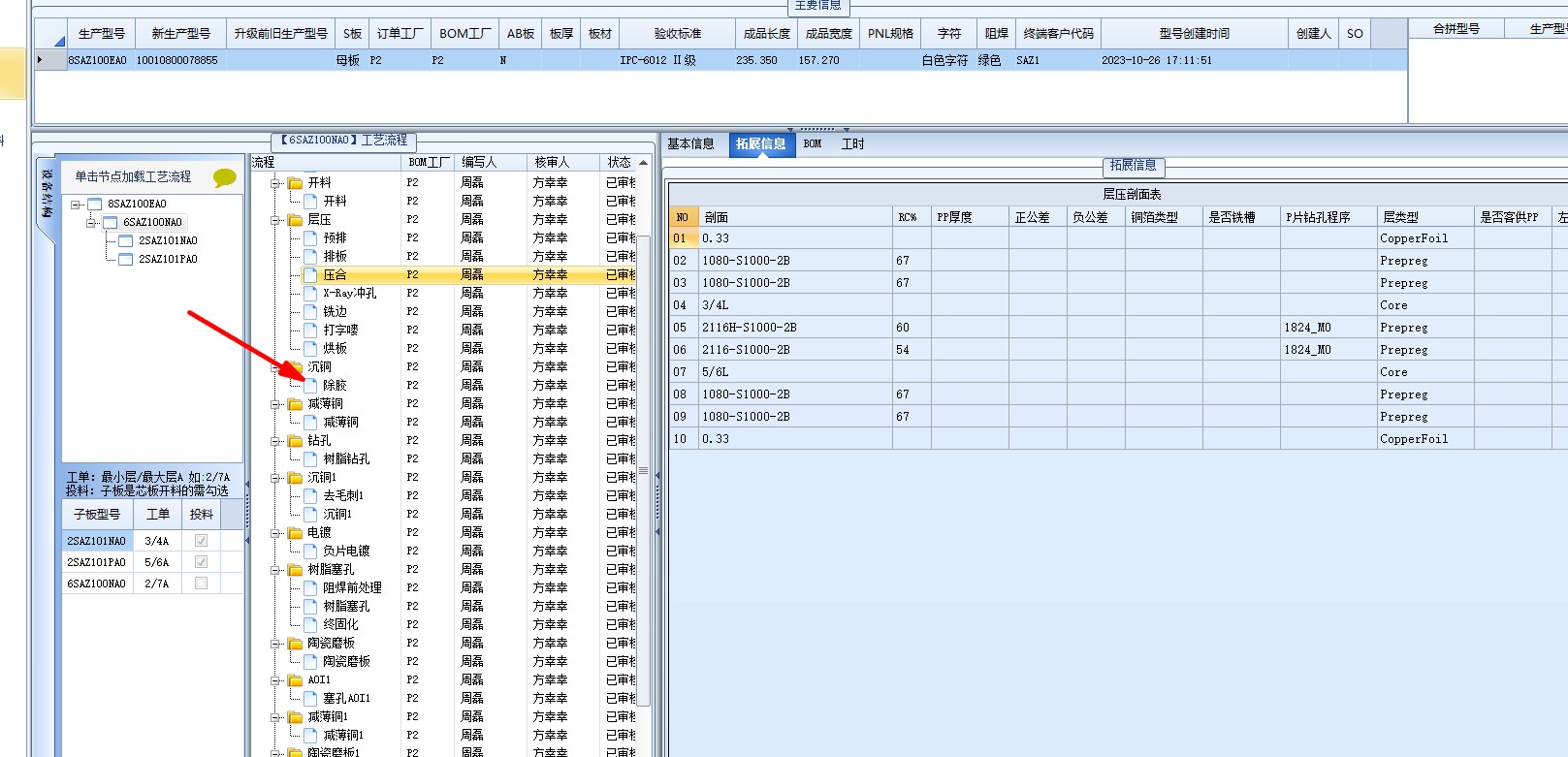This screenshot has height=757, width=1568.
Task: Click the 2SAZ101PA0 node icon in structure tree
Action: click(x=126, y=260)
